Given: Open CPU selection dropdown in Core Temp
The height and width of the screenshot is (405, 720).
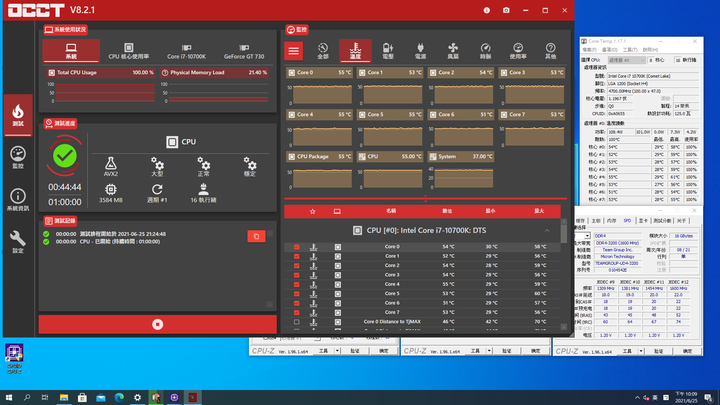Looking at the screenshot, I should (x=626, y=60).
